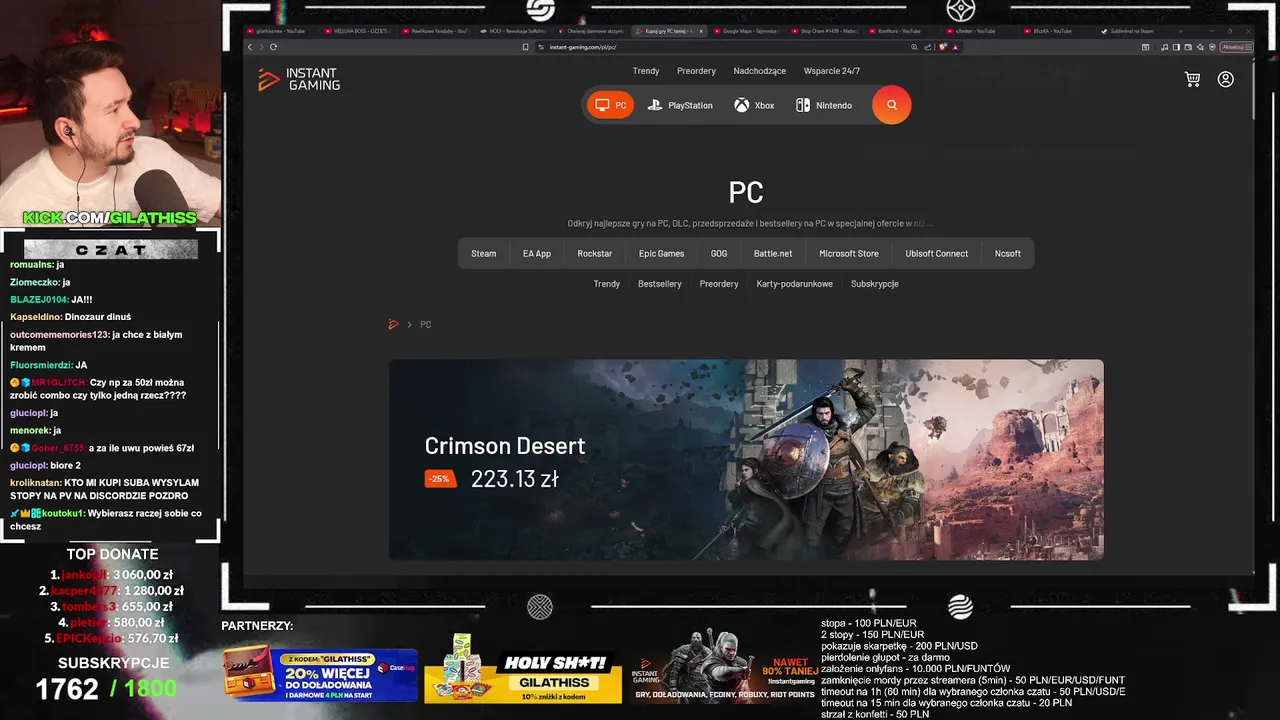Select the PC platform button

coord(610,105)
